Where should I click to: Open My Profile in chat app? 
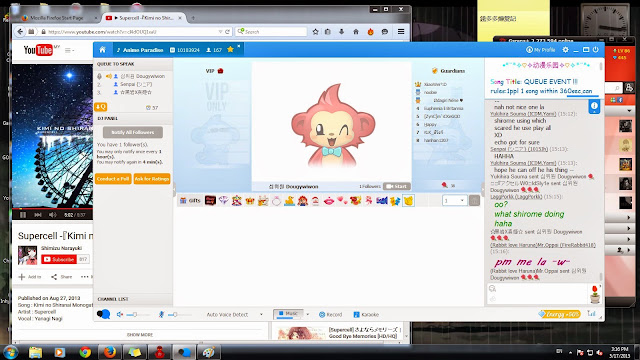pyautogui.click(x=541, y=50)
